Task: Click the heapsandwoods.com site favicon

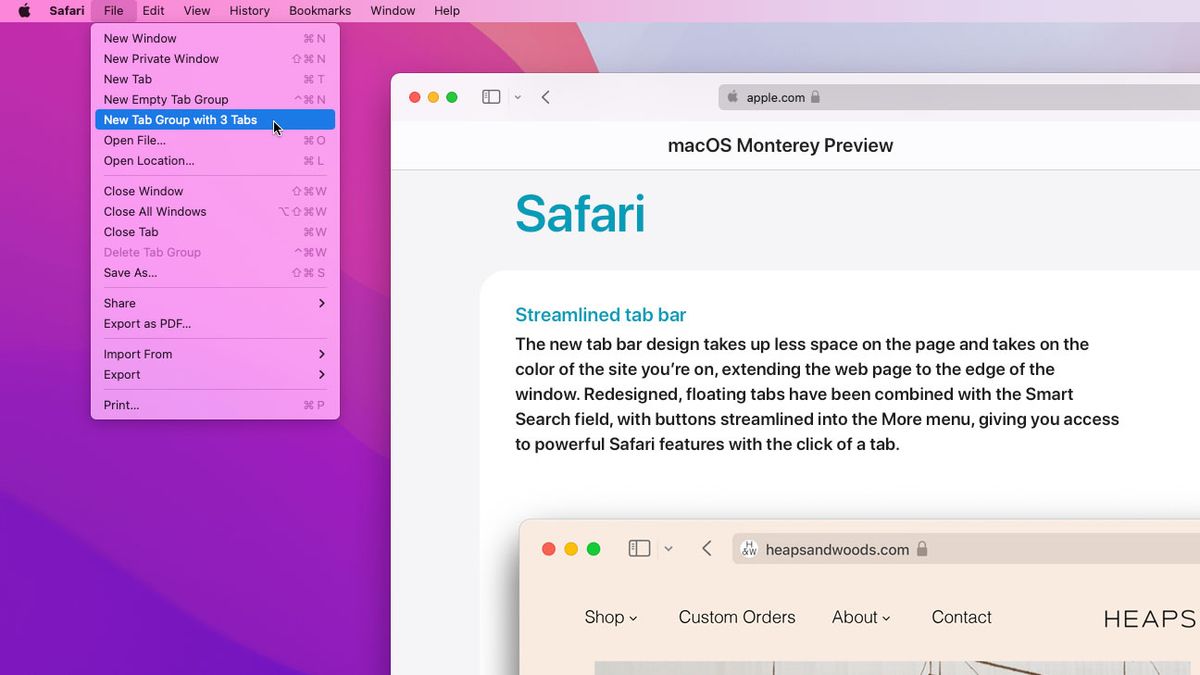Action: [749, 548]
